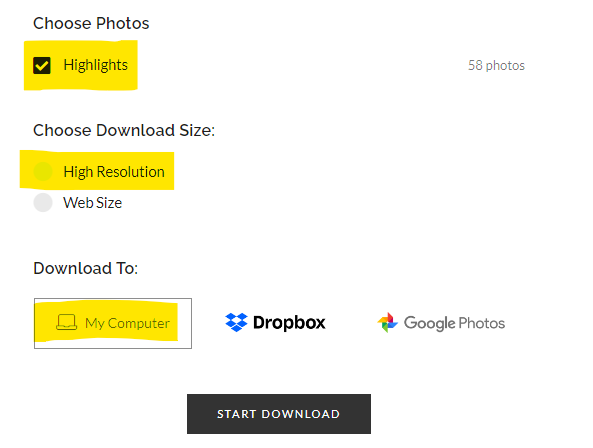593x448 pixels.
Task: Click the blue Dropbox logo icon
Action: click(x=236, y=322)
